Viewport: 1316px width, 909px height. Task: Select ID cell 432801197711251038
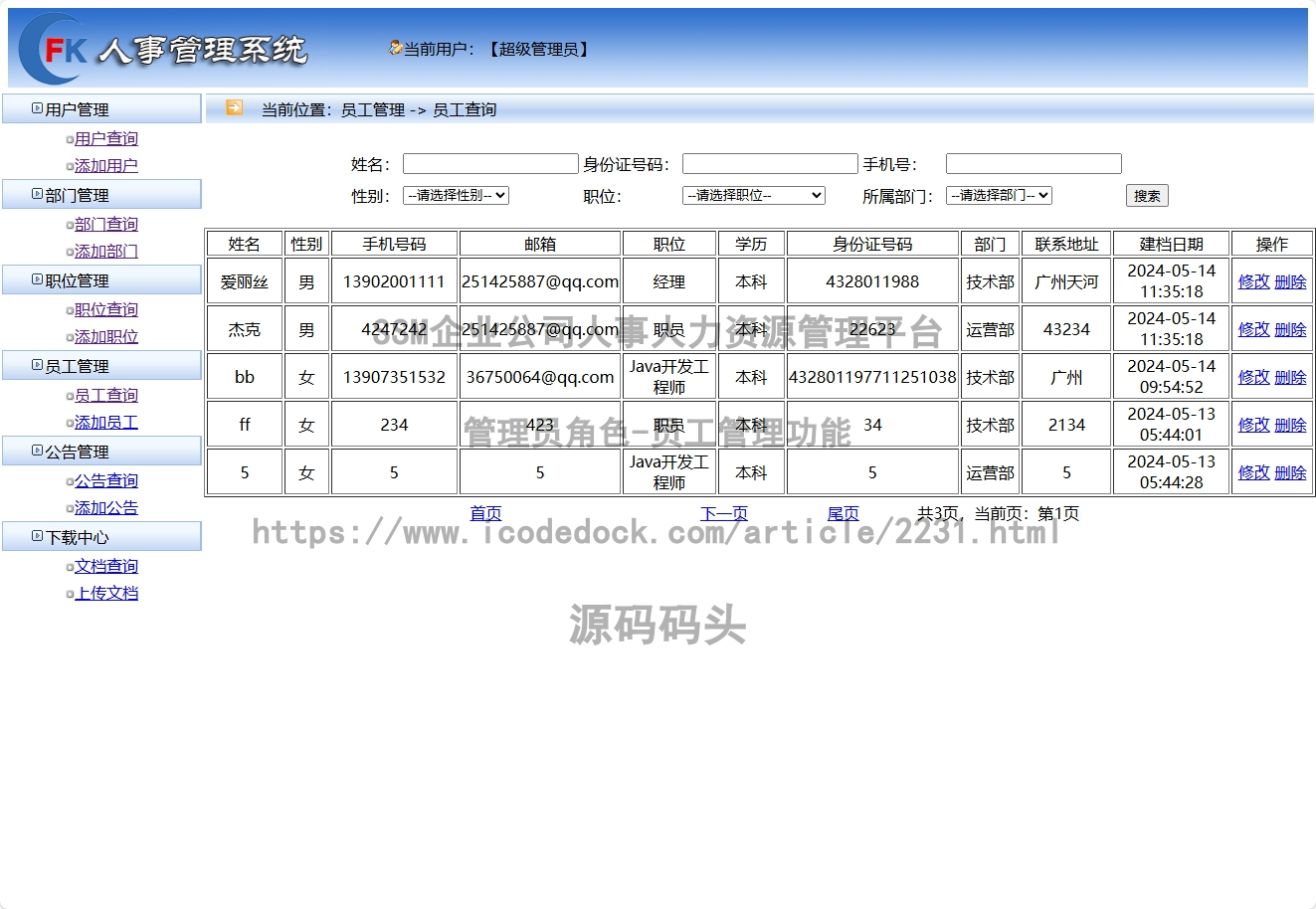point(872,377)
